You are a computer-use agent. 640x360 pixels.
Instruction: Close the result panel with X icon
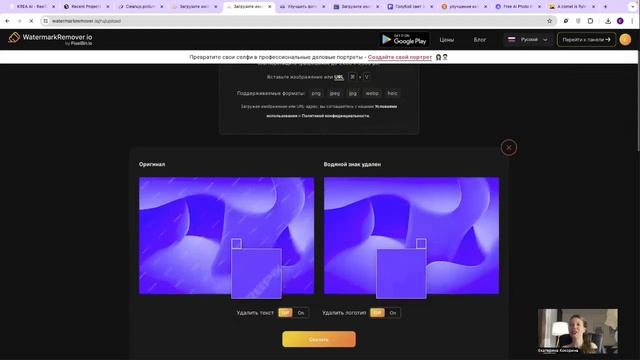tap(509, 147)
